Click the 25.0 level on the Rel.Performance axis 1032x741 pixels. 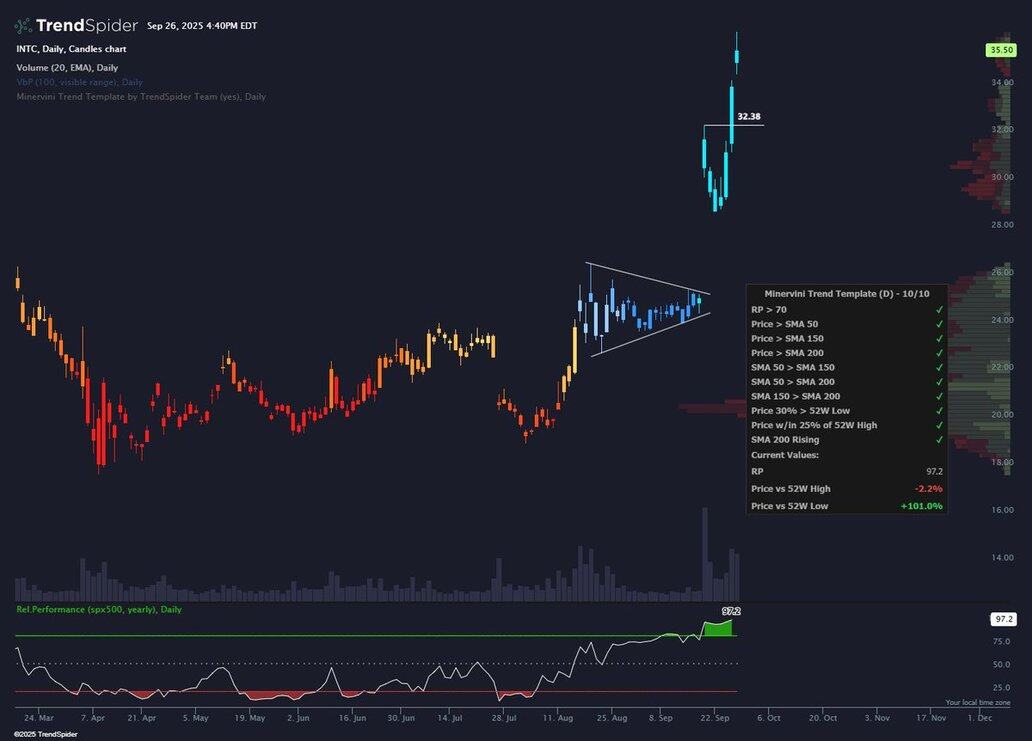tap(1001, 688)
